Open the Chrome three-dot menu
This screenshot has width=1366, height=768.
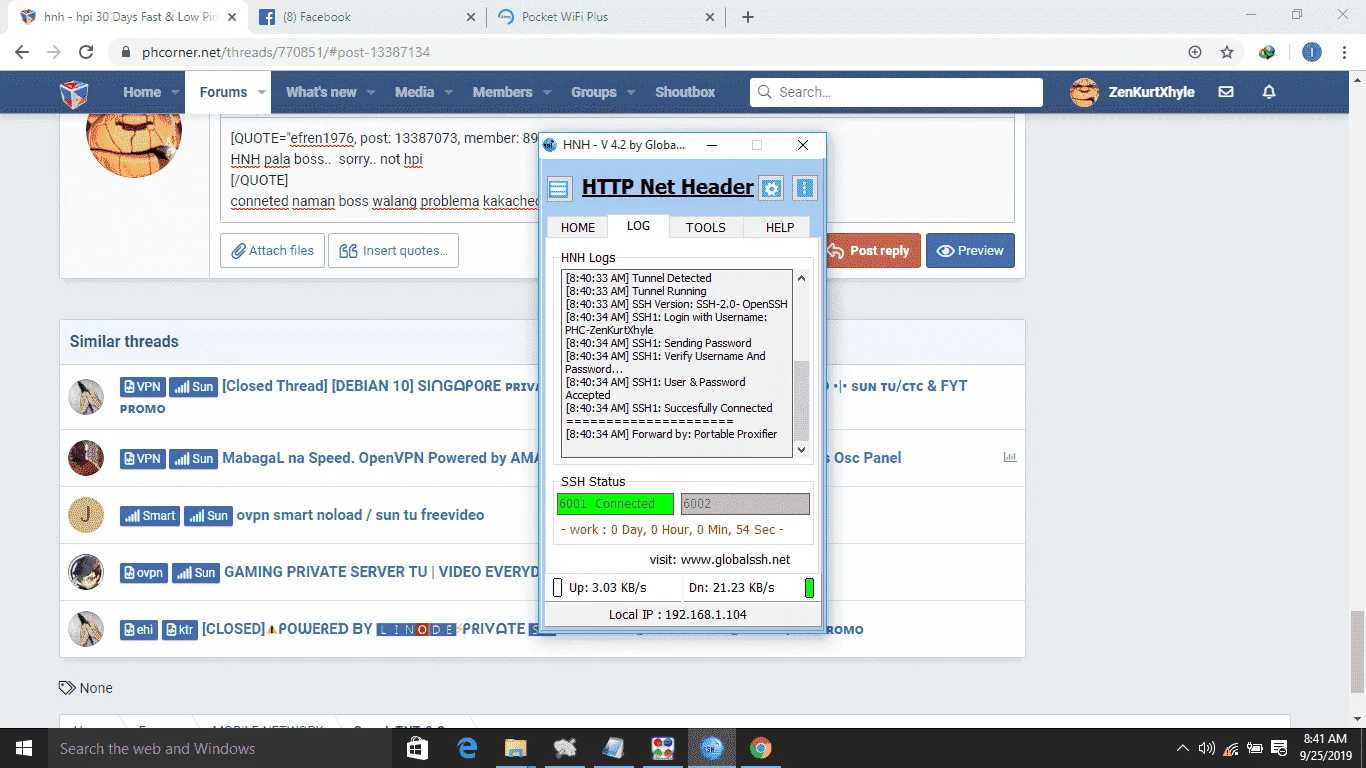[x=1343, y=52]
